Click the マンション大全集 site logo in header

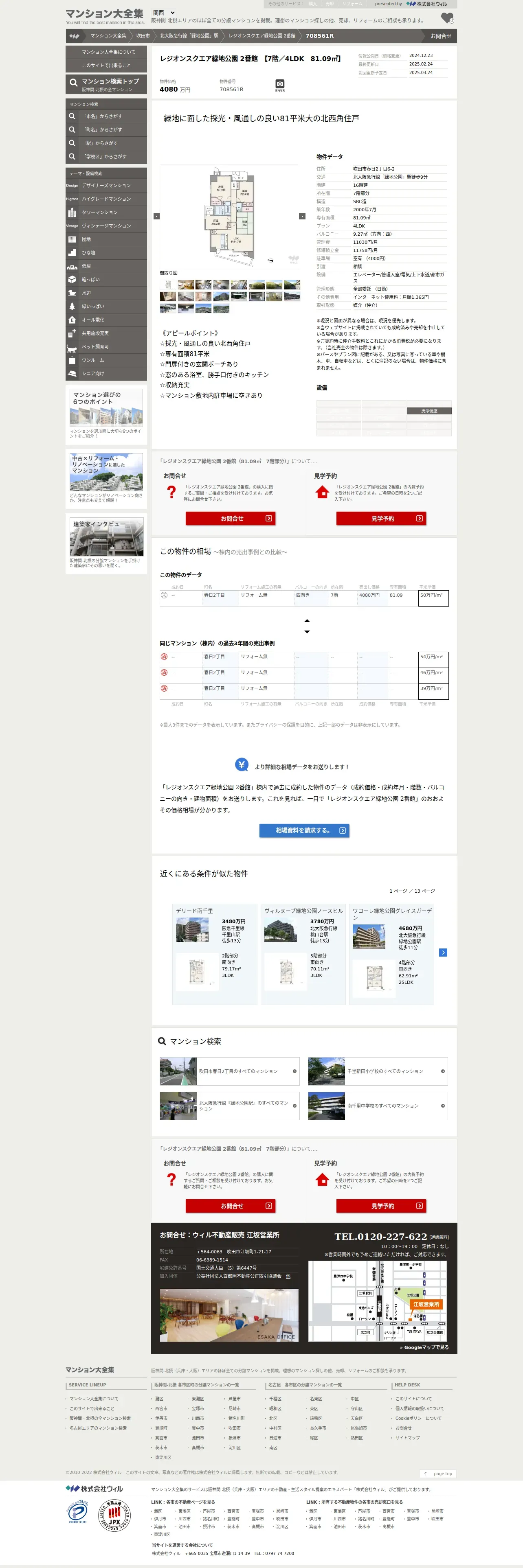(x=105, y=16)
